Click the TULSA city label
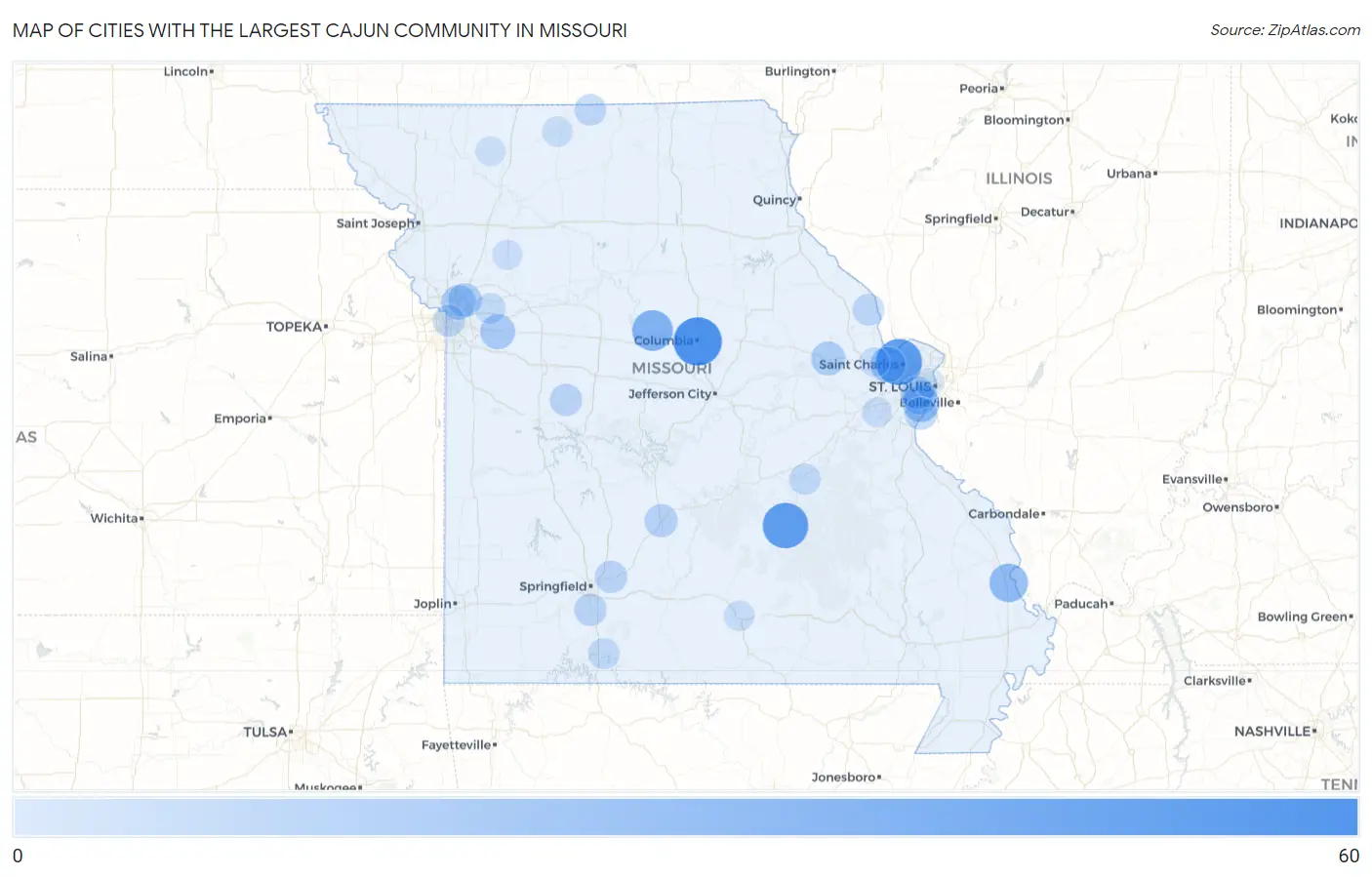Screen dimensions: 1372x877 point(267,732)
